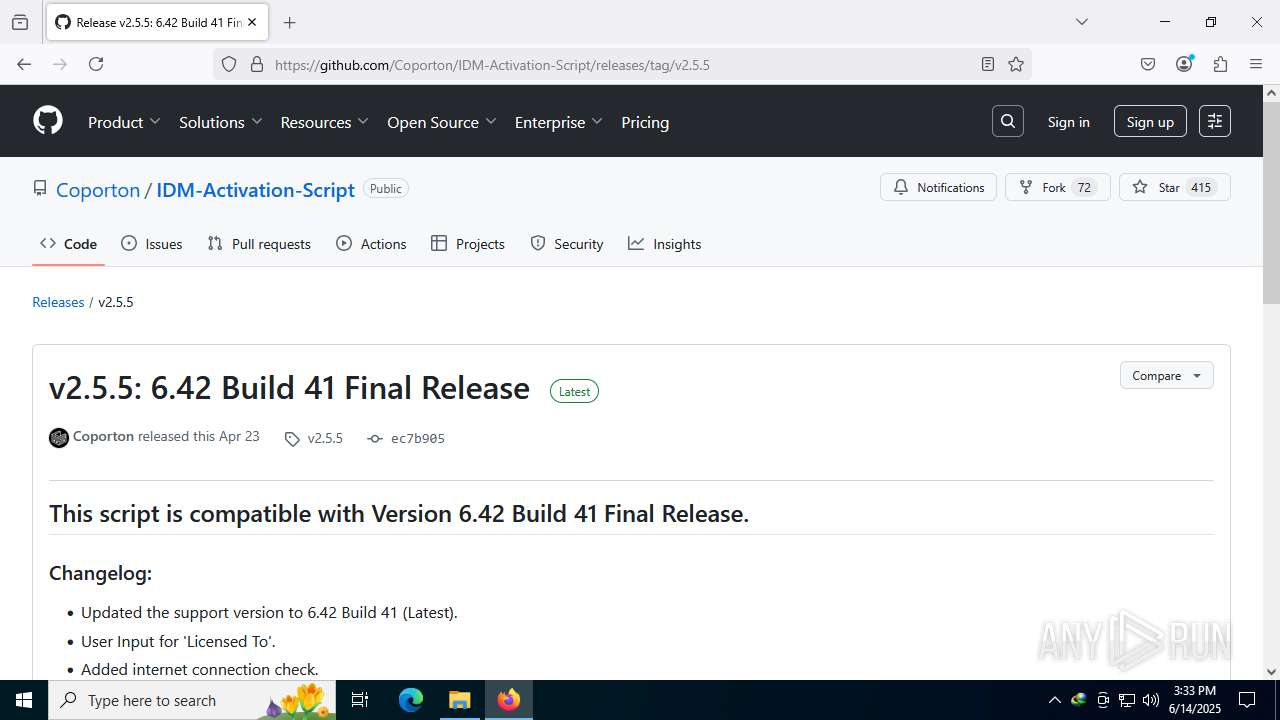Click the Sign up button
Screen dimensions: 1280x720
[1150, 122]
